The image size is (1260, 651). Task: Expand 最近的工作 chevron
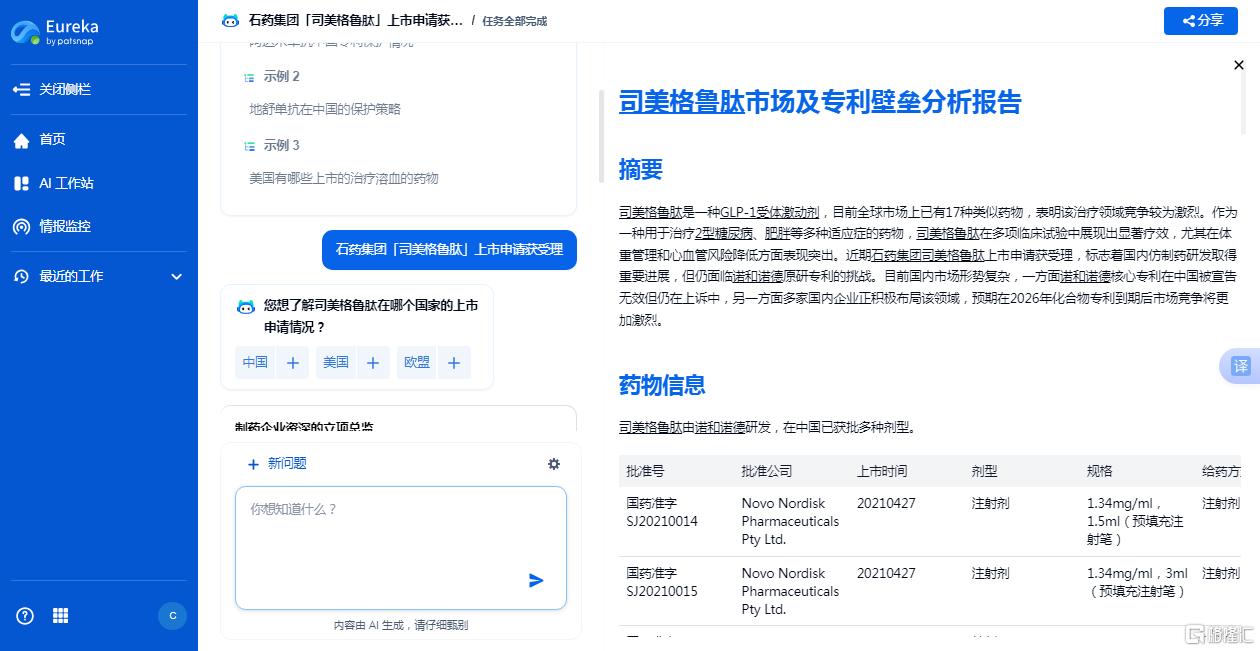(x=177, y=277)
